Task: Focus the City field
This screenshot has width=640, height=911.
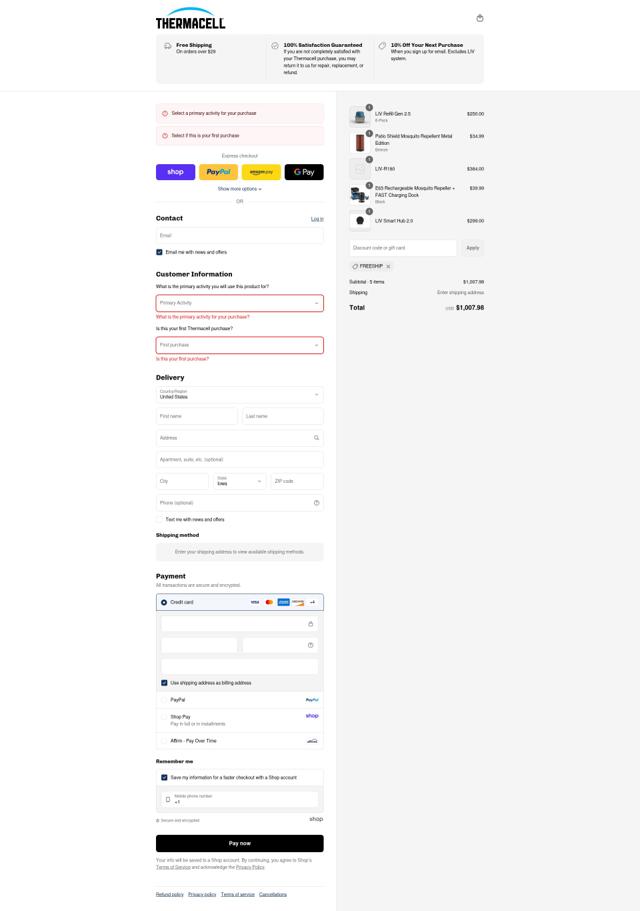Action: point(182,481)
